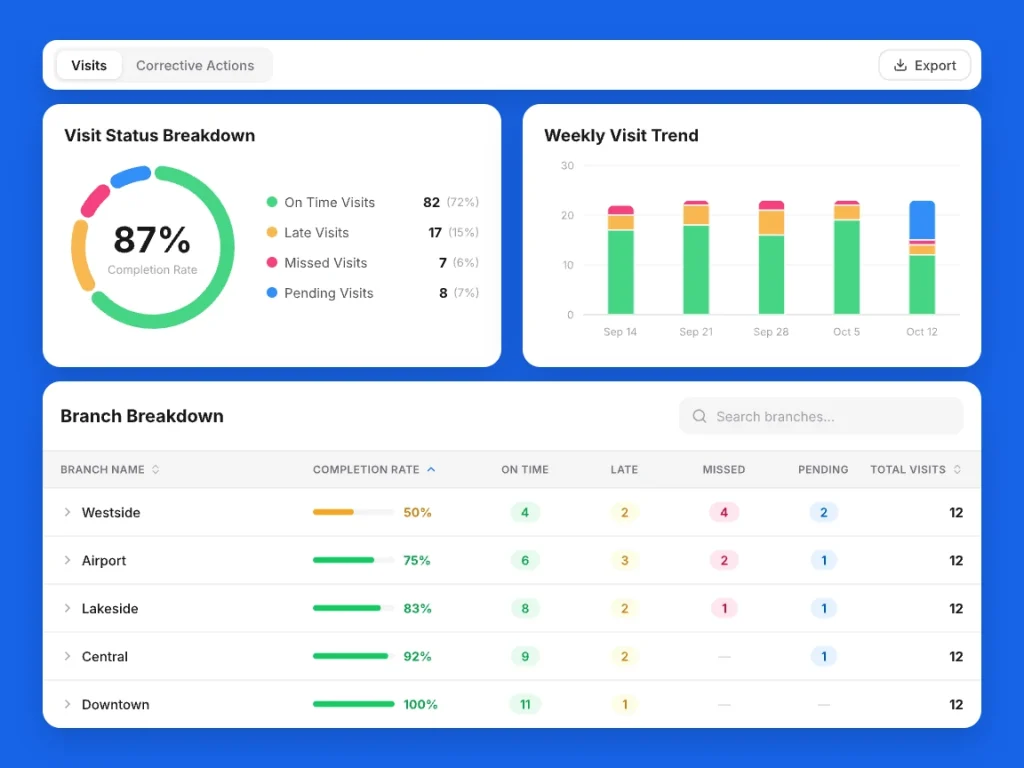Click the orange donut chart arc
Screen dimensions: 1024x768
[80, 256]
